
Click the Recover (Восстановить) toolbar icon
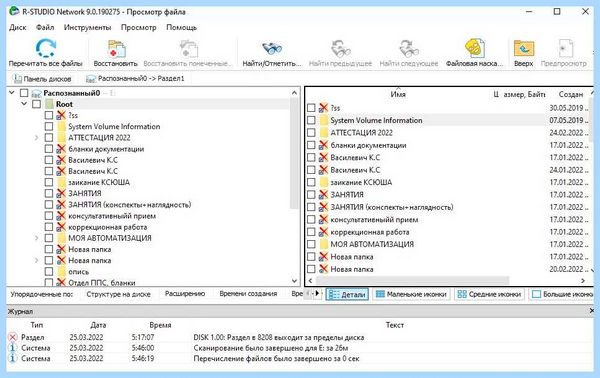coord(116,49)
